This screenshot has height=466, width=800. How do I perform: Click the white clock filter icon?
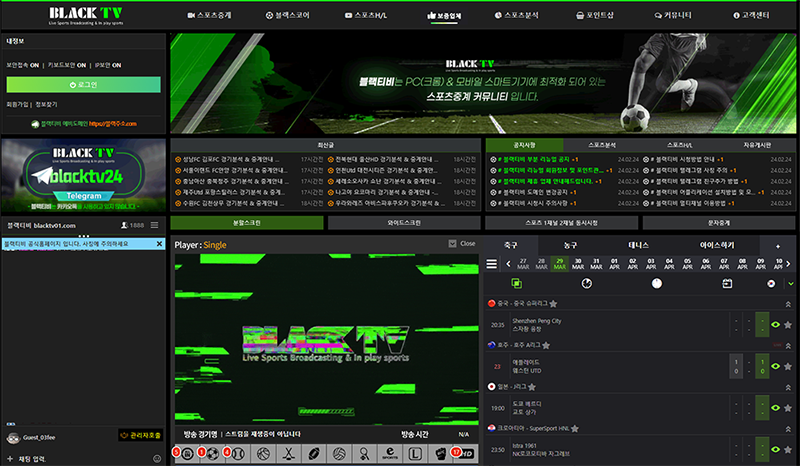point(657,283)
